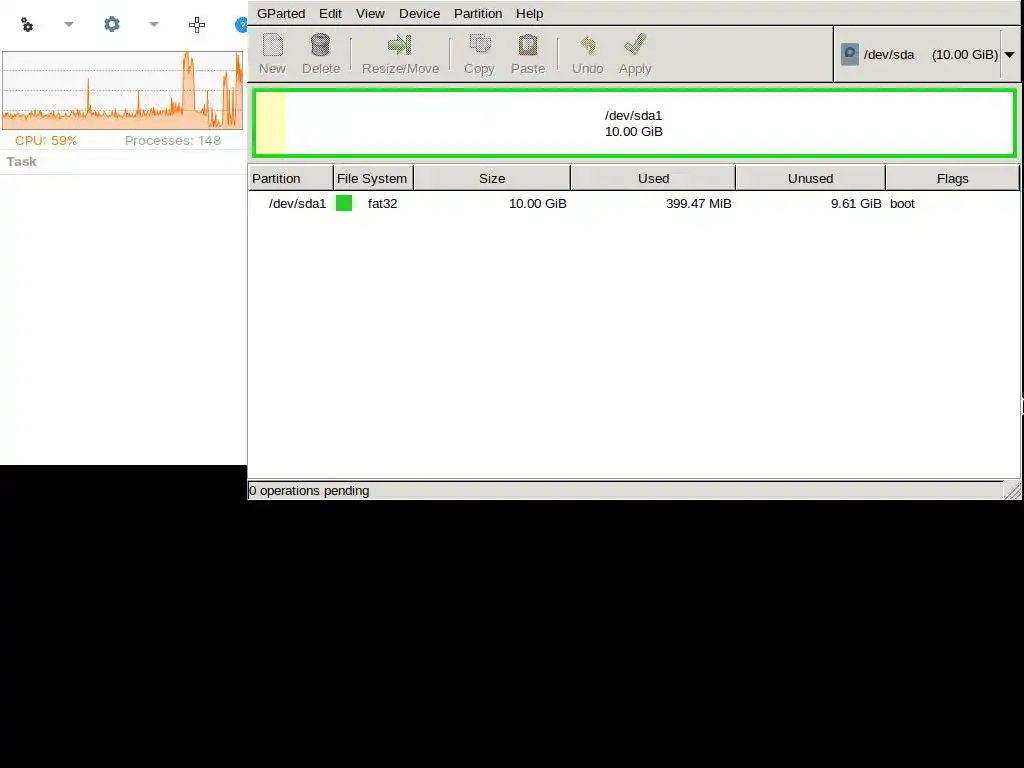This screenshot has height=768, width=1024.
Task: Click the Partition column header
Action: (x=291, y=178)
